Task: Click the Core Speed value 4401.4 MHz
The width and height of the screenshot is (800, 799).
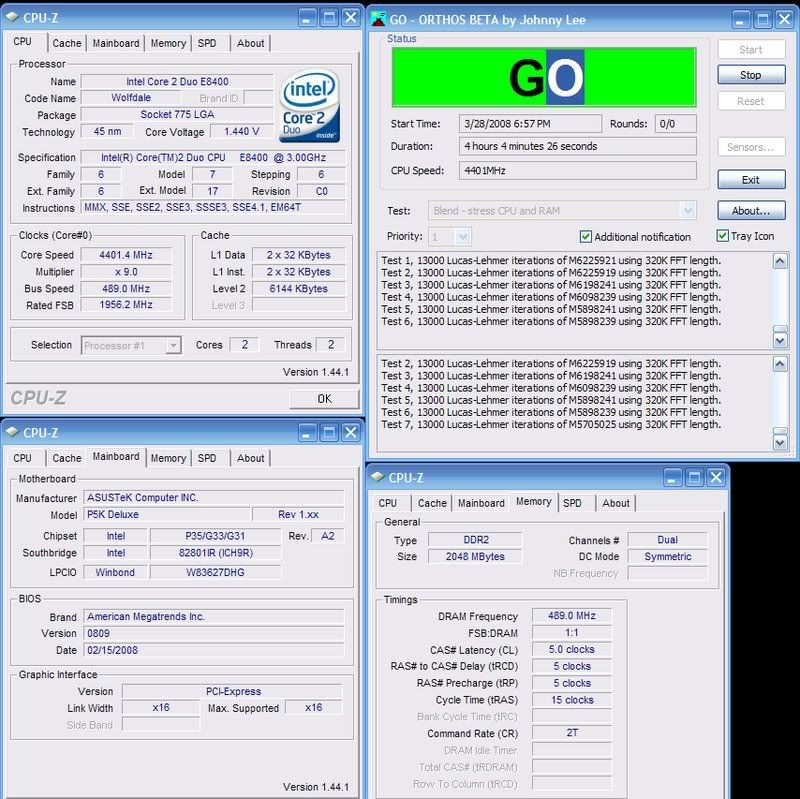Action: (x=126, y=255)
